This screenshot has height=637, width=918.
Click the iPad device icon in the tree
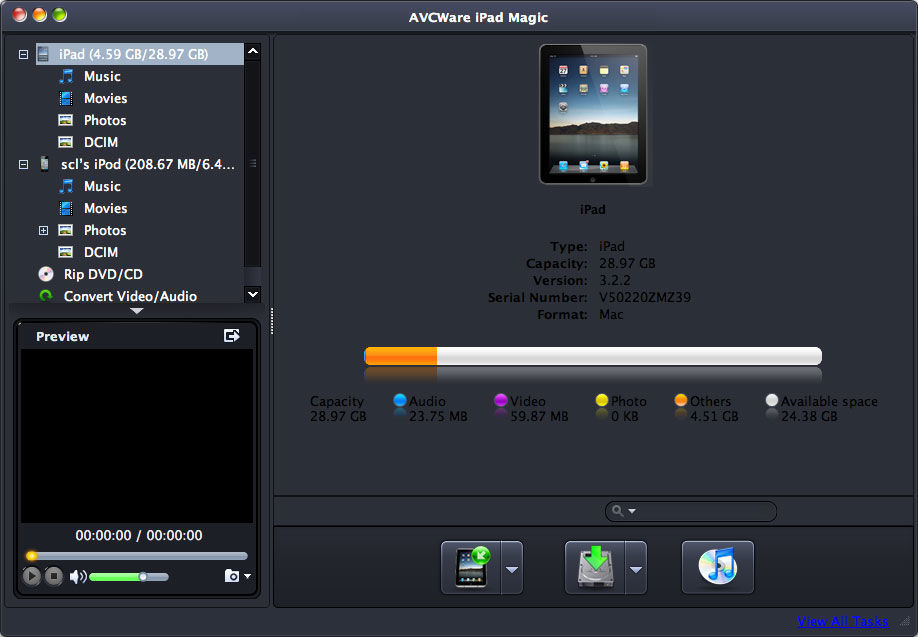(x=43, y=54)
